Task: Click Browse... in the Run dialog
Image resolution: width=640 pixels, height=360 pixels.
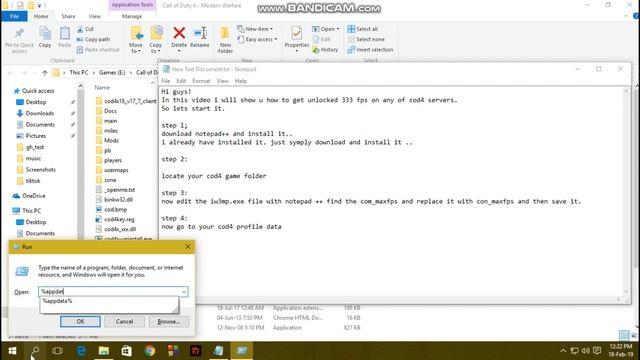Action: 169,322
